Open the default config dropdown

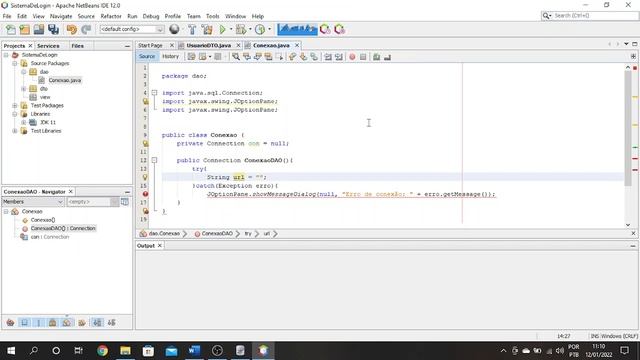point(132,29)
